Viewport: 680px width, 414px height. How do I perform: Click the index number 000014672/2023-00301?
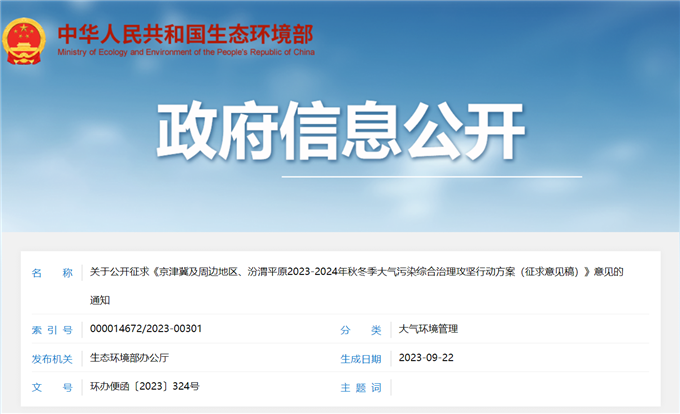(146, 329)
